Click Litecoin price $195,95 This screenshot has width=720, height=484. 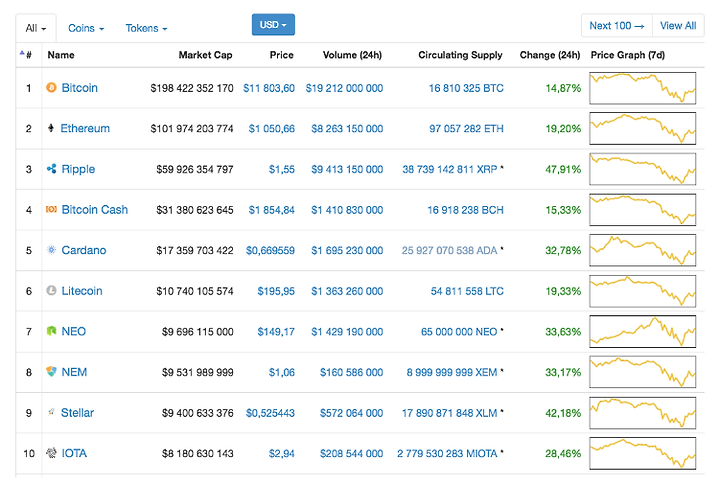pos(276,291)
